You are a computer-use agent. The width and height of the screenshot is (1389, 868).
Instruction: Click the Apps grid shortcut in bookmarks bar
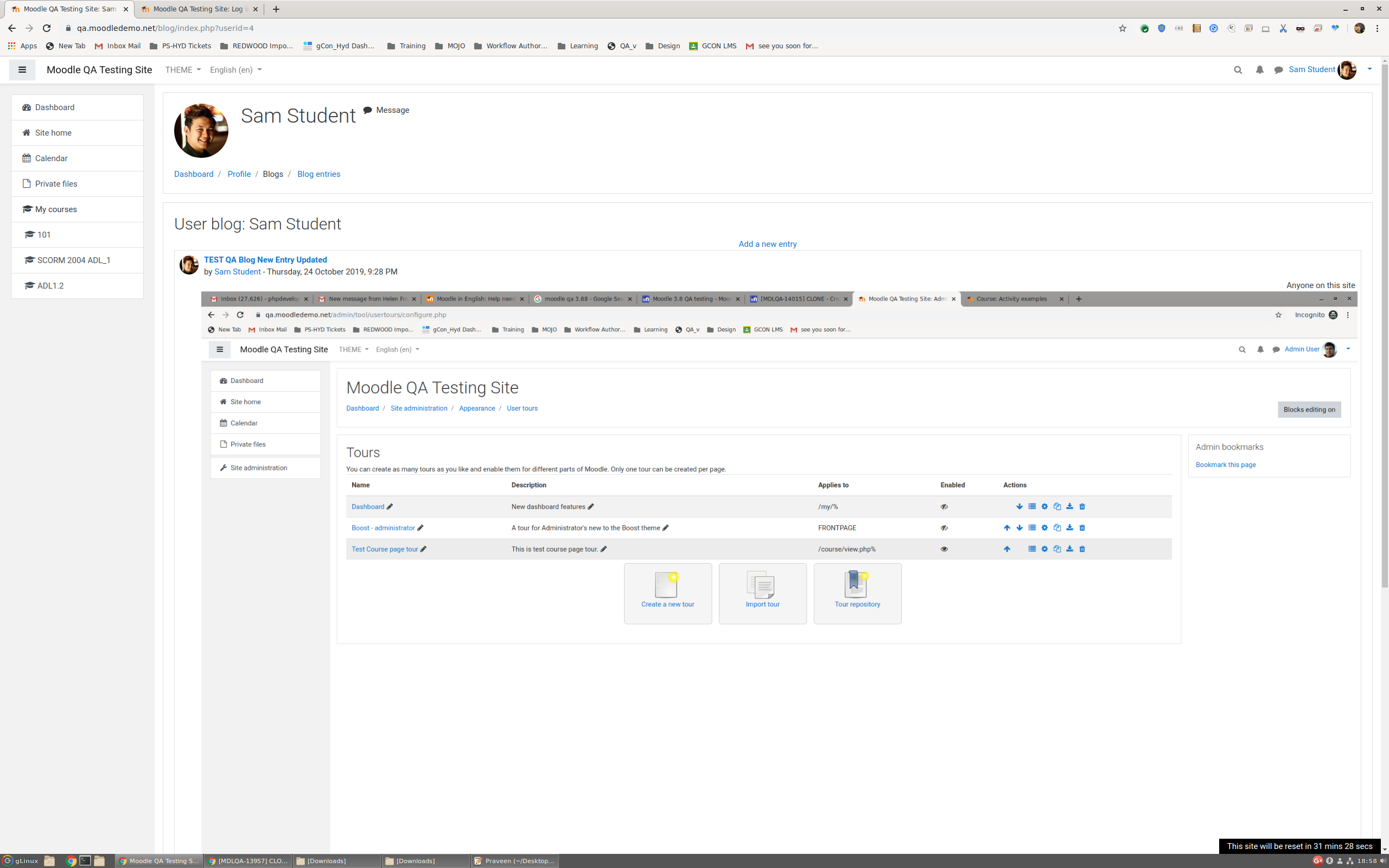tap(22, 46)
